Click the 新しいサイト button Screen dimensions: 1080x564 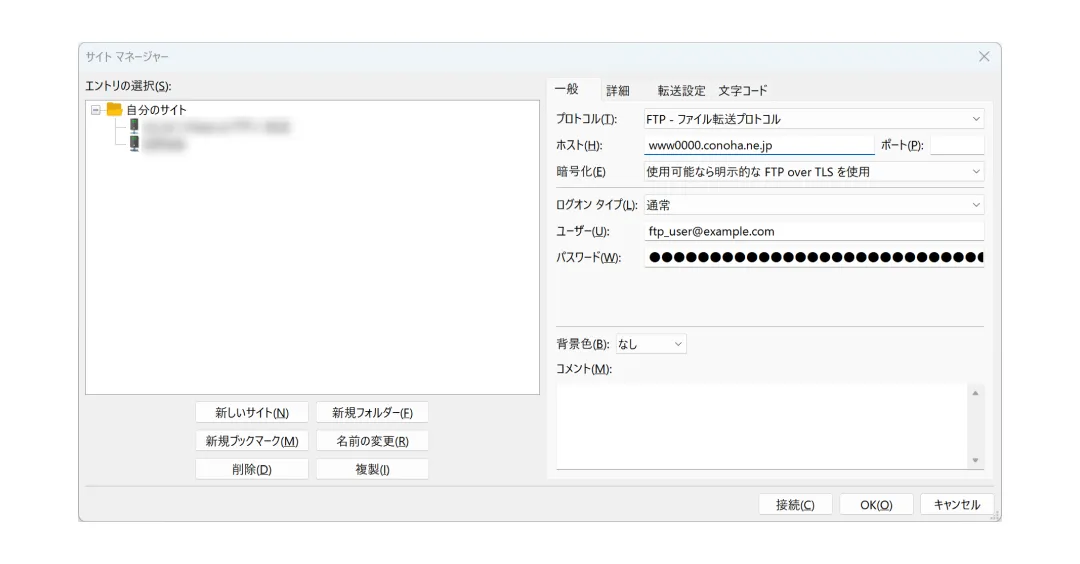pos(252,412)
